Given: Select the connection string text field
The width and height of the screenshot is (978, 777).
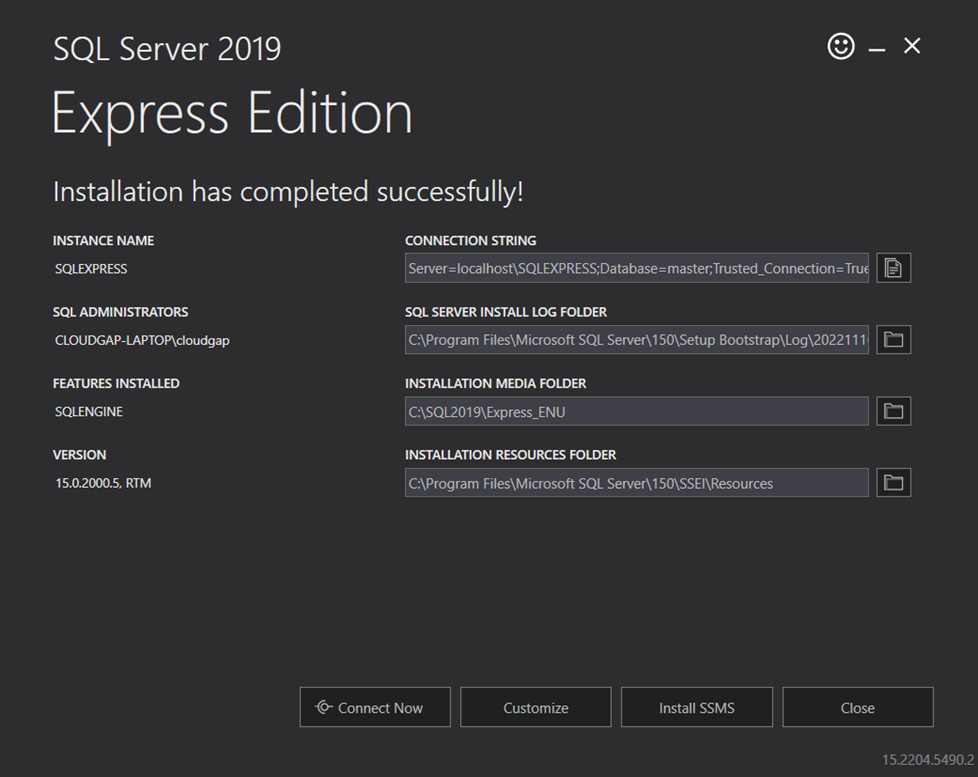Looking at the screenshot, I should pos(637,268).
